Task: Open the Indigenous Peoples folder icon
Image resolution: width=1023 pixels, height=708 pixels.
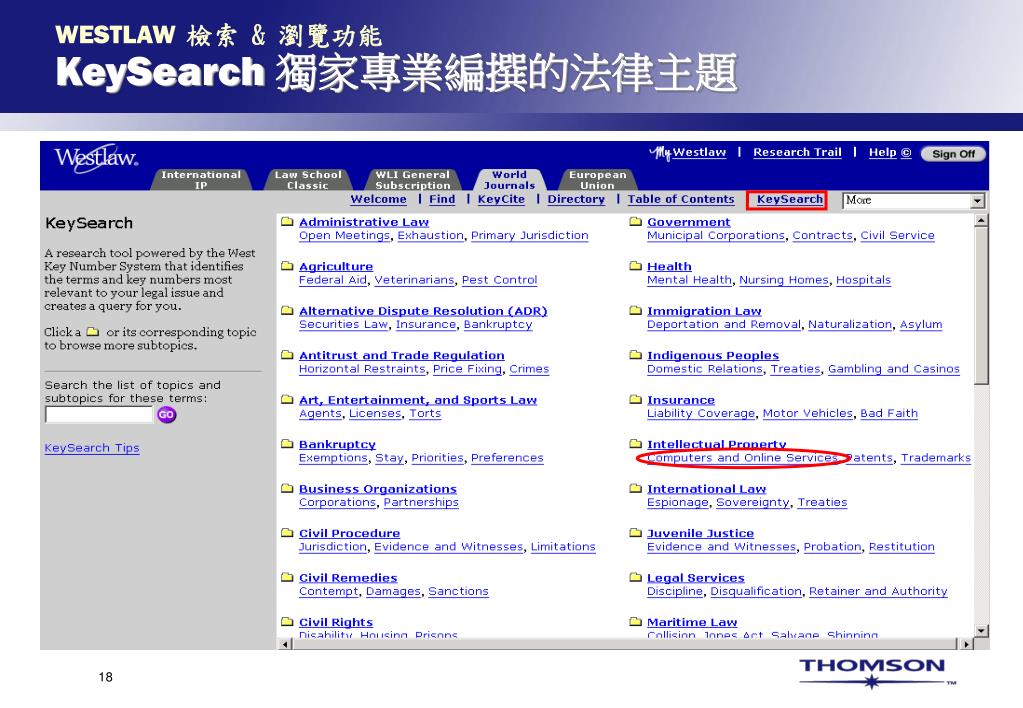Action: pyautogui.click(x=635, y=355)
